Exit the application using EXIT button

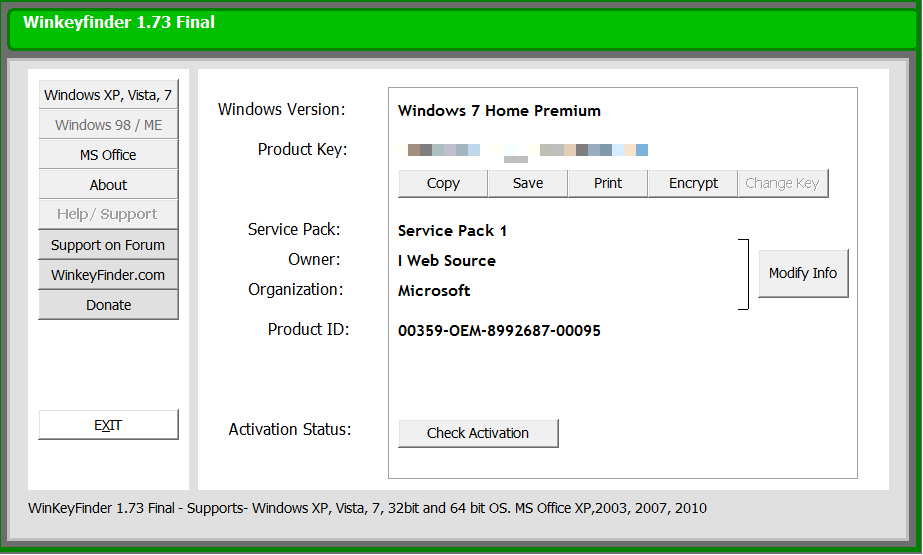[108, 425]
